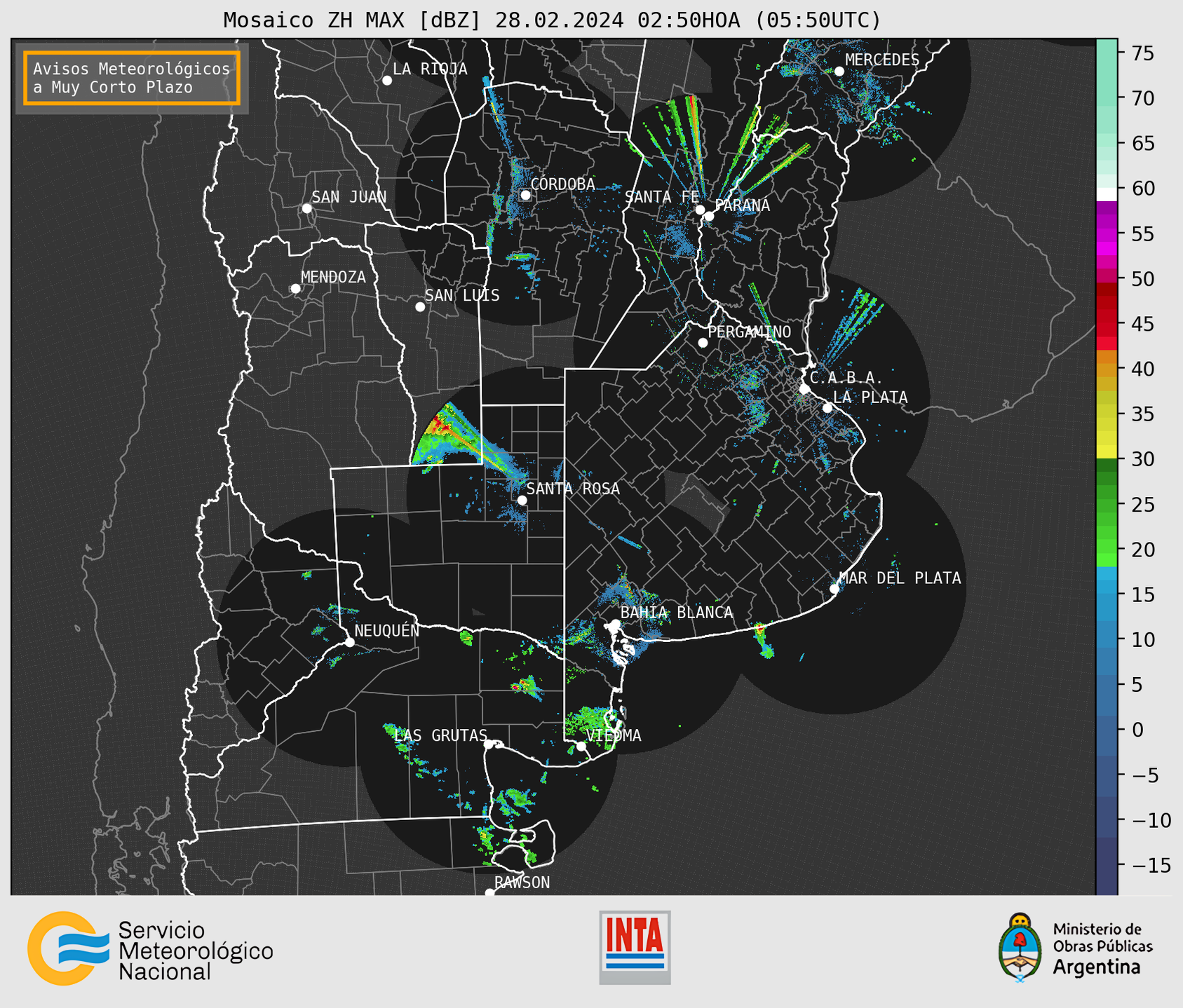This screenshot has height=1008, width=1183.
Task: Click the blue 10 dBZ color band
Action: (x=1107, y=639)
